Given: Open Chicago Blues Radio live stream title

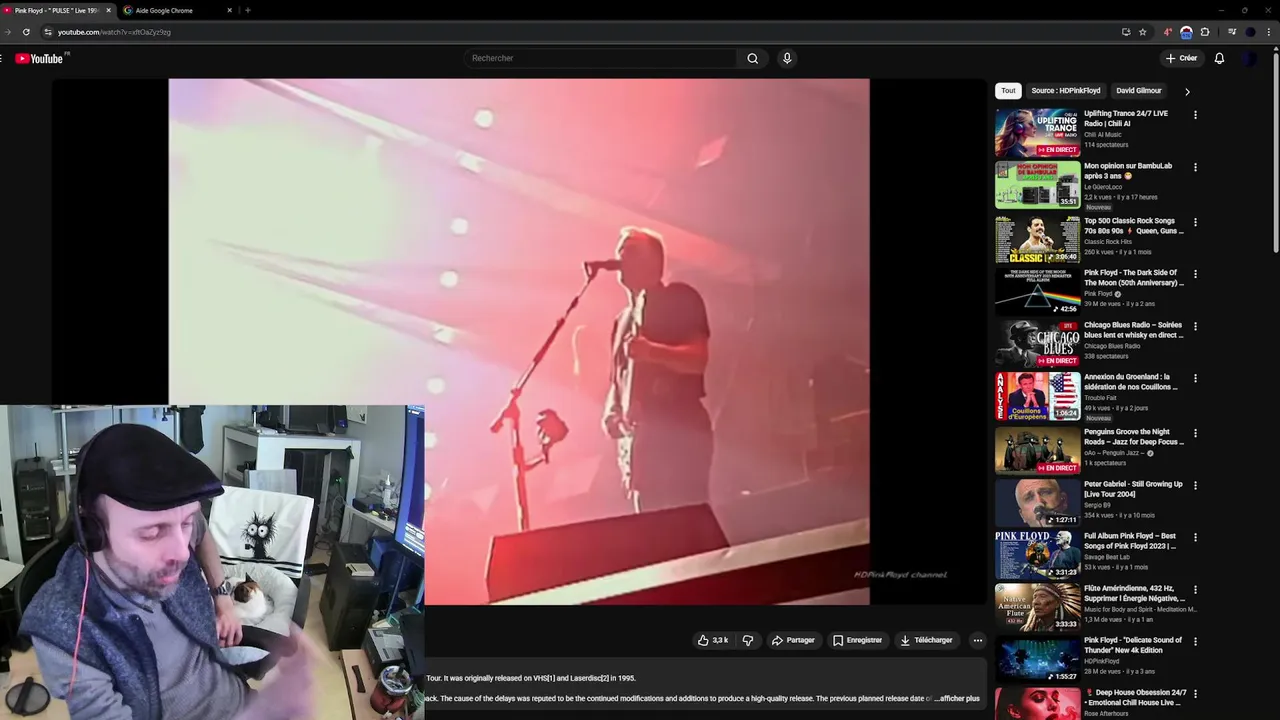Looking at the screenshot, I should coord(1133,330).
